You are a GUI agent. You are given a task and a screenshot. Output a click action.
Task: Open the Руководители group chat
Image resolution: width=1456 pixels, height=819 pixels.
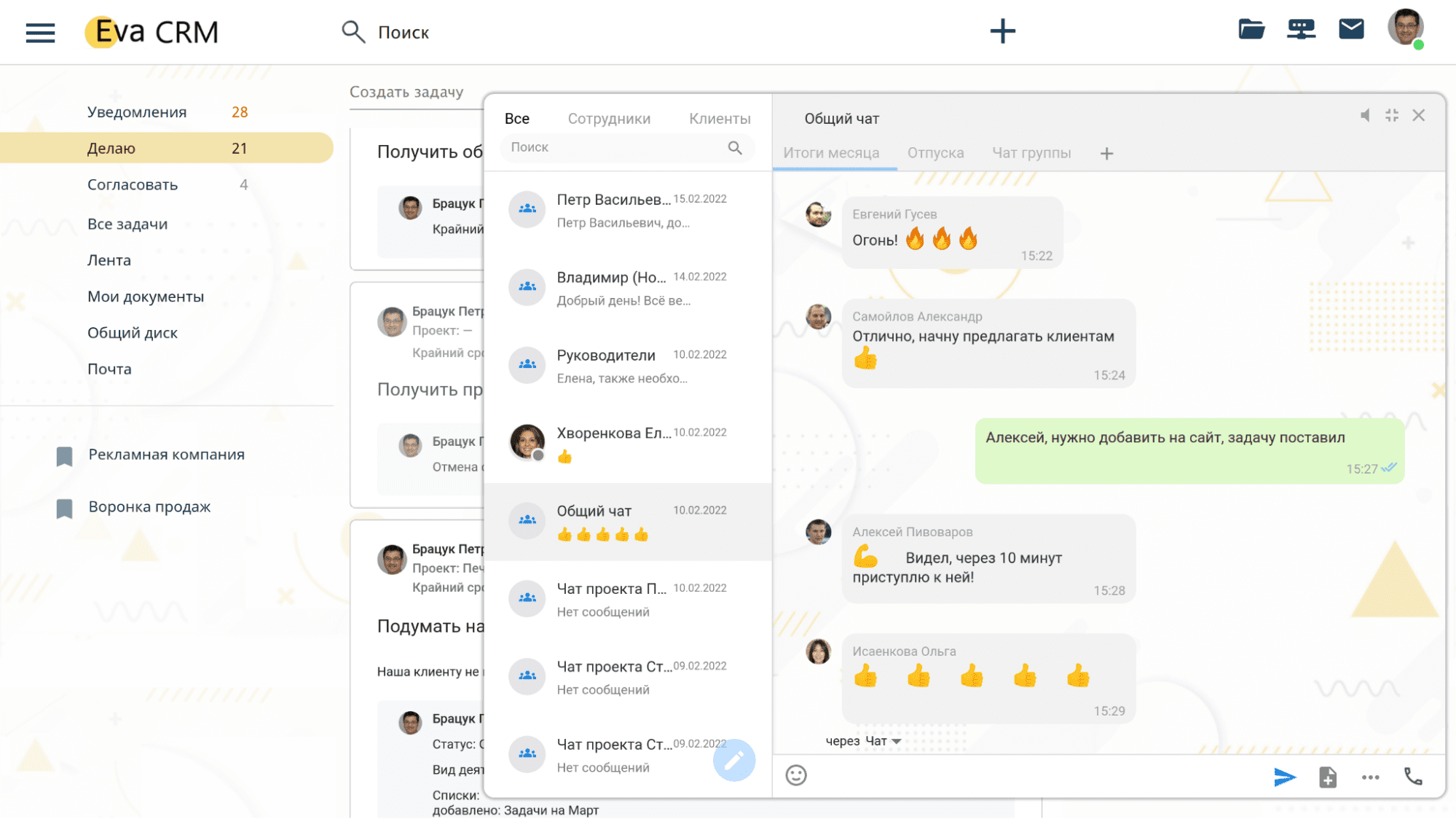[627, 367]
